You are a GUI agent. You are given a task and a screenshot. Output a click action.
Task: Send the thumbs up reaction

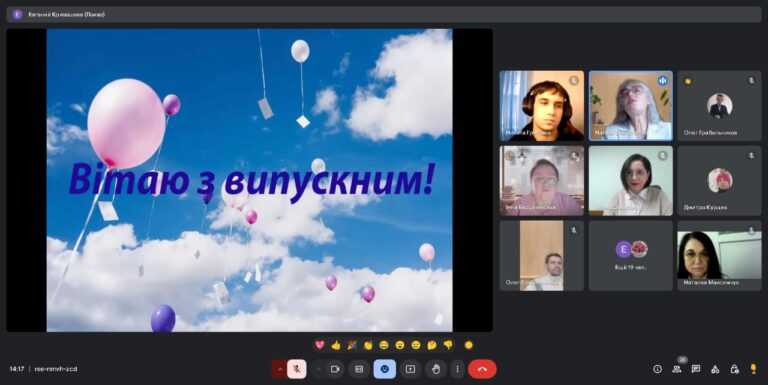336,345
